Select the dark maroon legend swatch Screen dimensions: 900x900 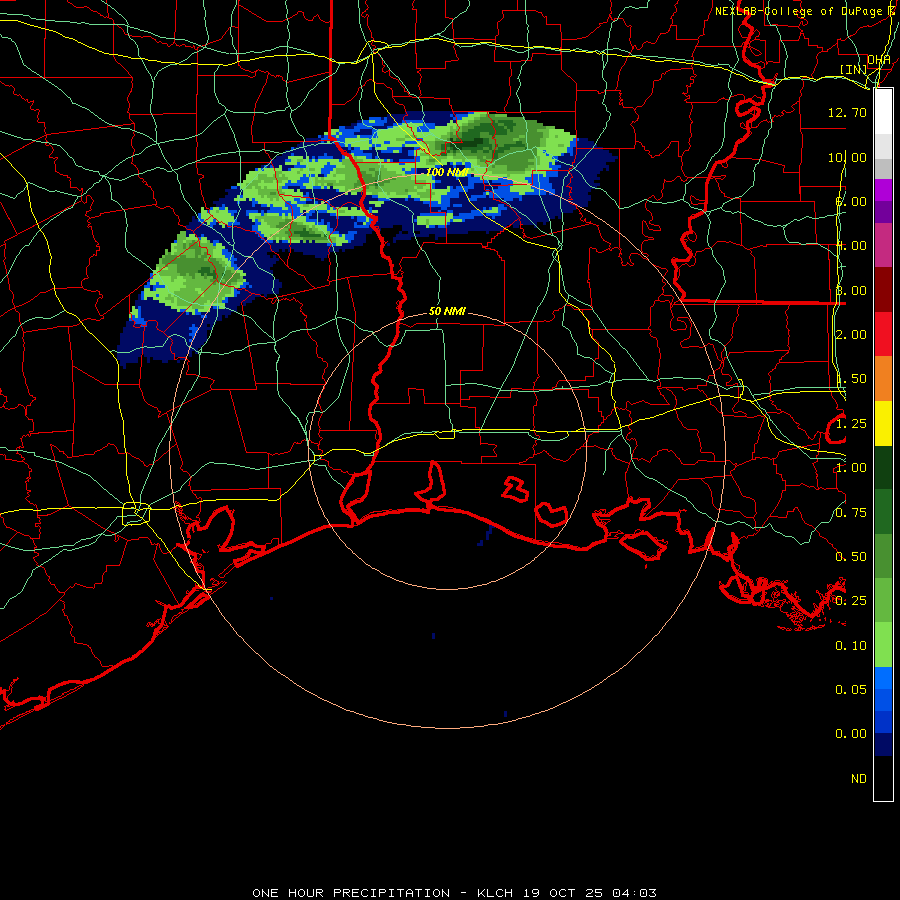point(883,290)
